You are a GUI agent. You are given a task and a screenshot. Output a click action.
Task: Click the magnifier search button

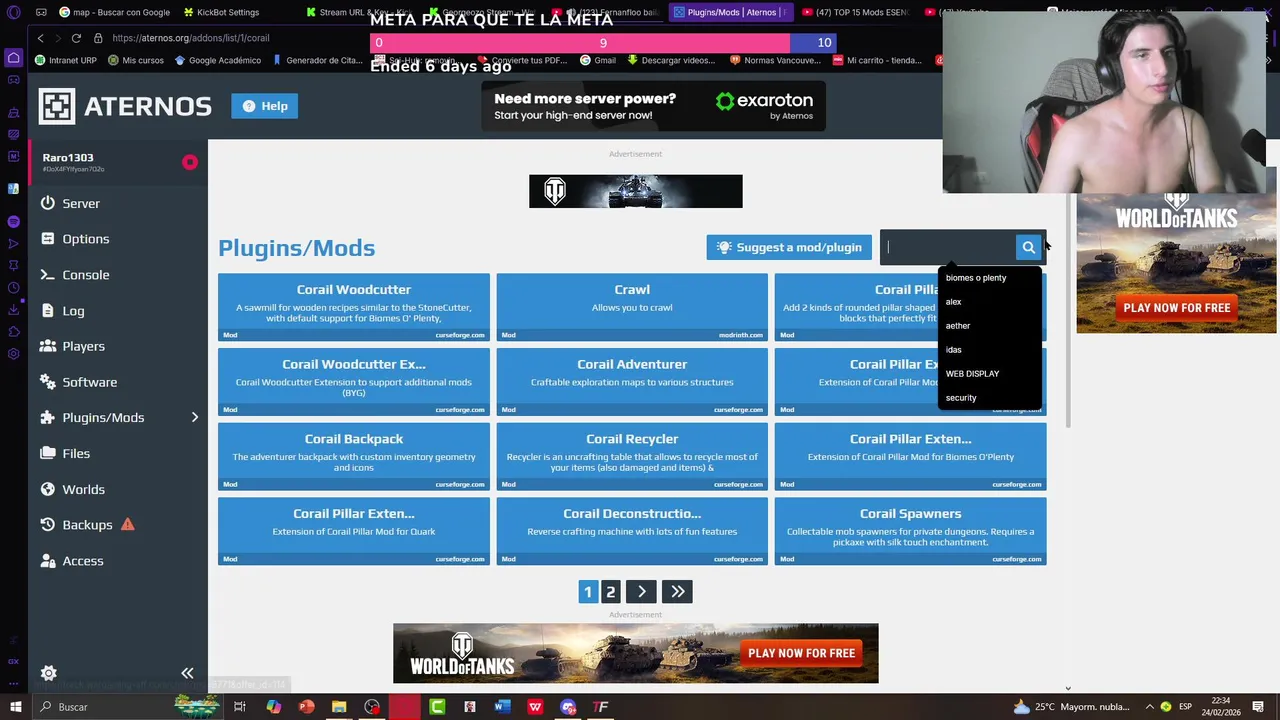coord(1028,247)
